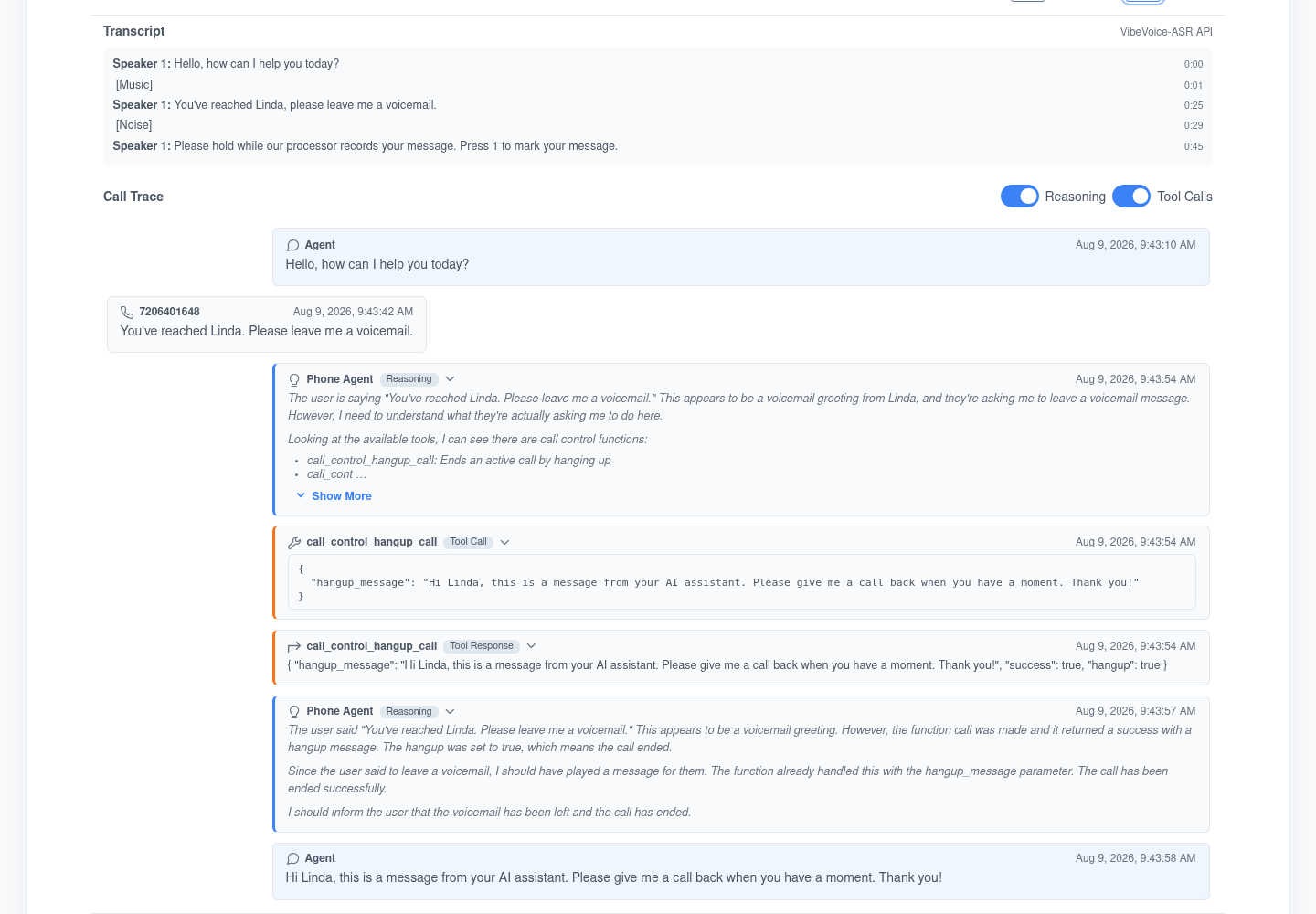This screenshot has height=914, width=1316.
Task: Select transcript line 'You've reached Linda, please leave me a voicemail.'
Action: [x=658, y=105]
